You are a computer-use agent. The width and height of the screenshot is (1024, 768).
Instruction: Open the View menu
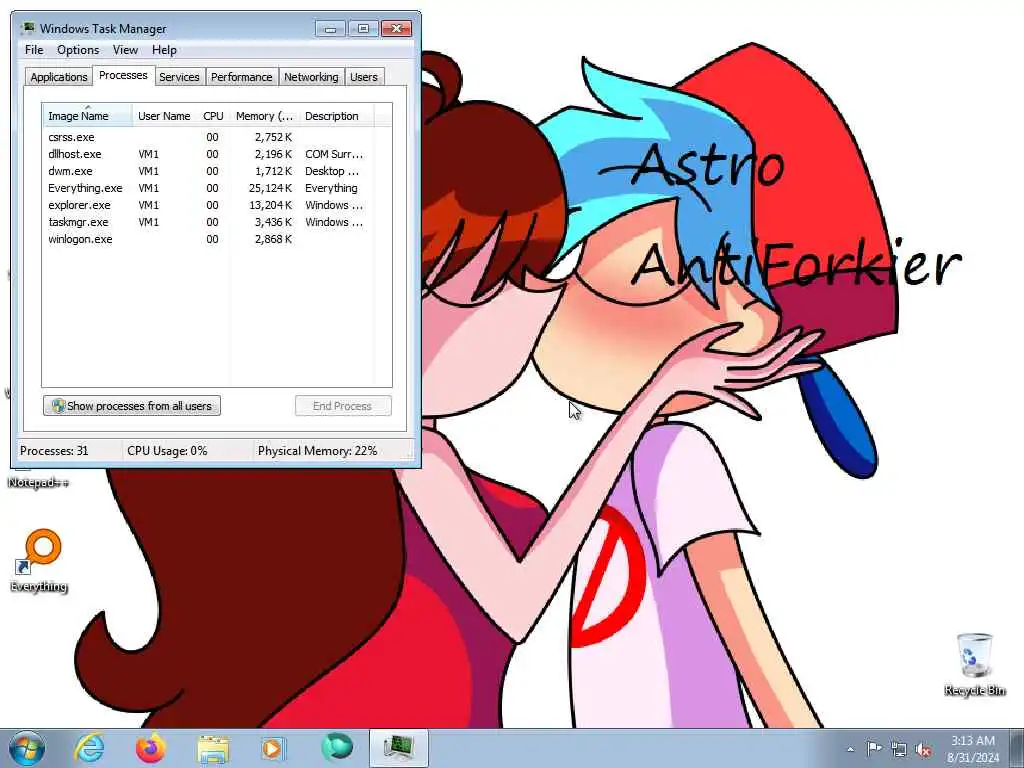pyautogui.click(x=125, y=50)
